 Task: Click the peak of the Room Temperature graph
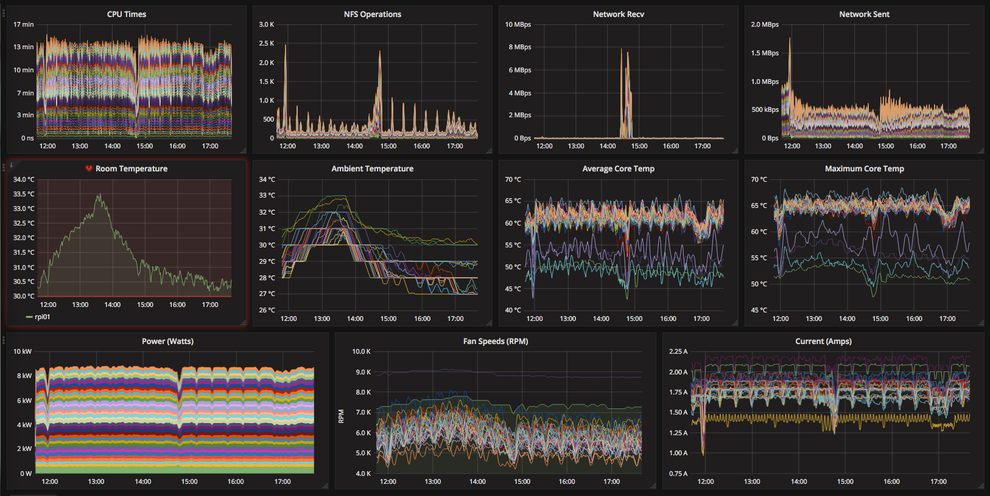(x=100, y=196)
